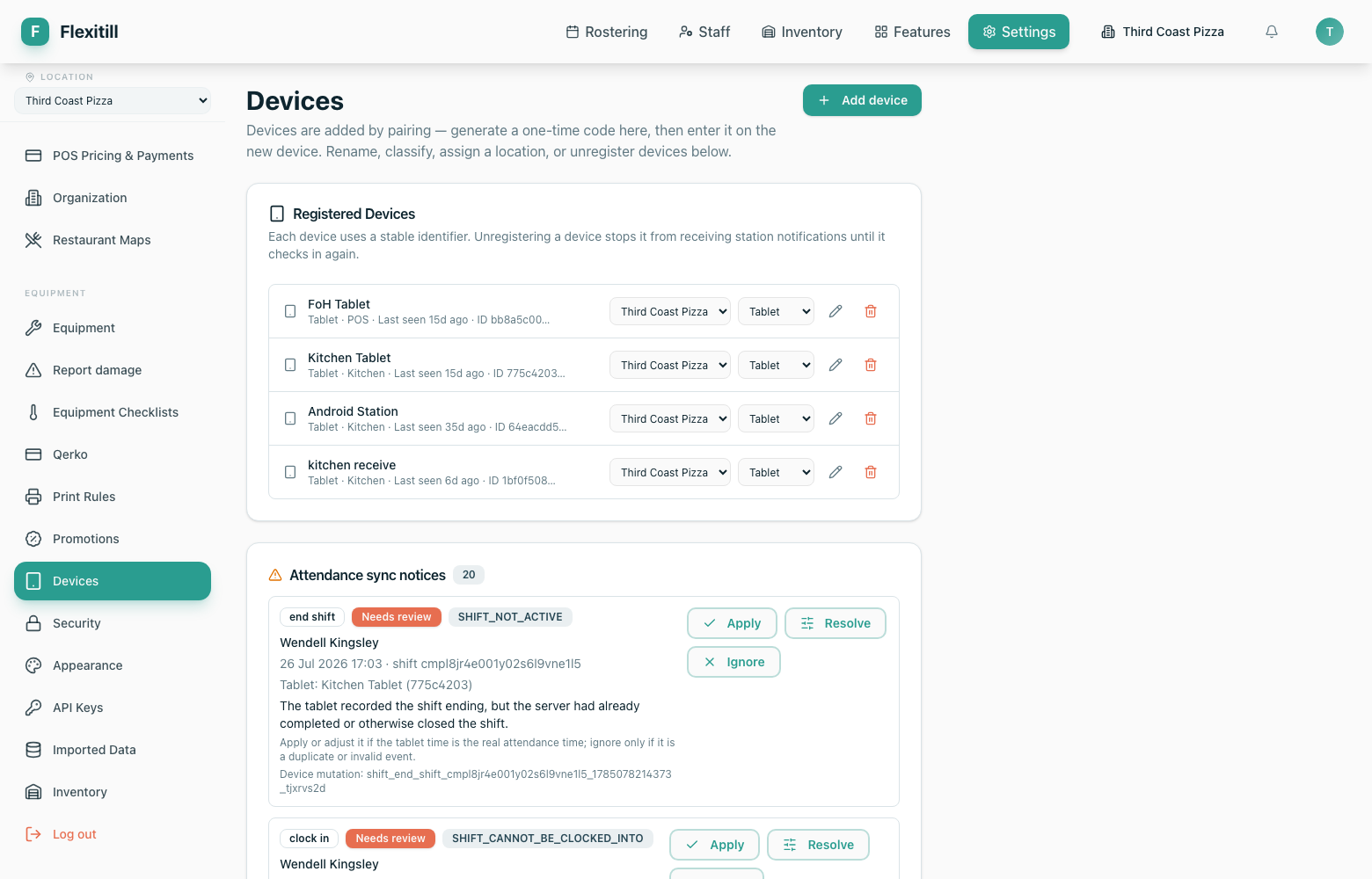Edit the Android Station device name
Screen dimensions: 1372x879
tap(836, 418)
